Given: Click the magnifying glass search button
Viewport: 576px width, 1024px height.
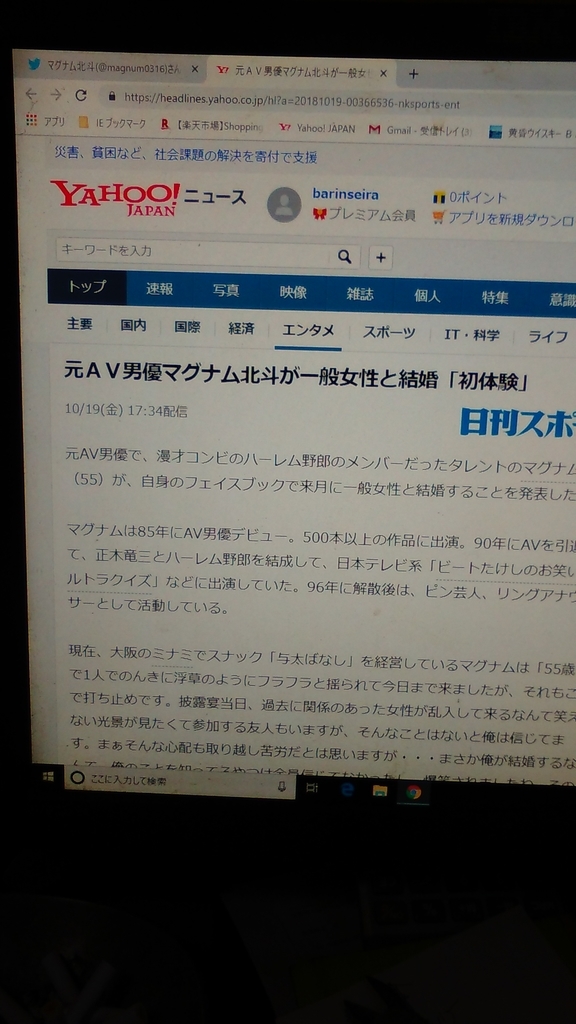Looking at the screenshot, I should coord(345,257).
